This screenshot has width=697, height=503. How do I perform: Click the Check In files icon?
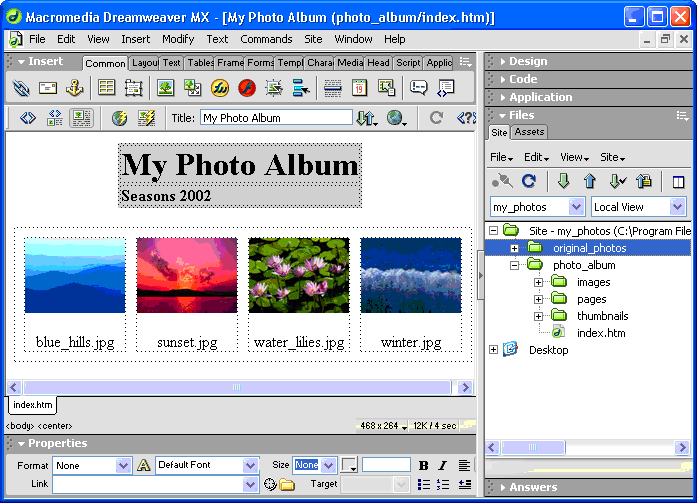click(x=644, y=181)
